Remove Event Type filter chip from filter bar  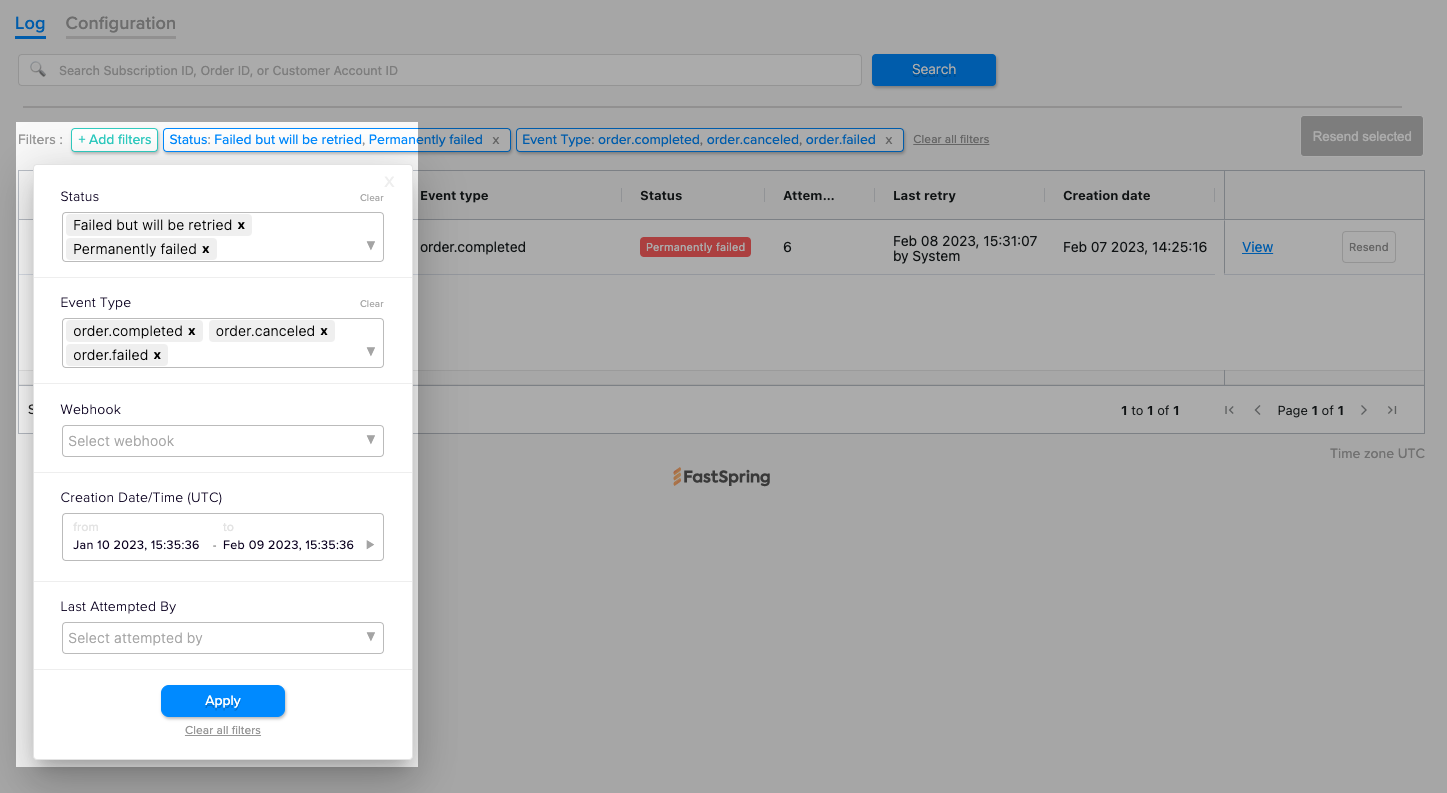pyautogui.click(x=889, y=140)
